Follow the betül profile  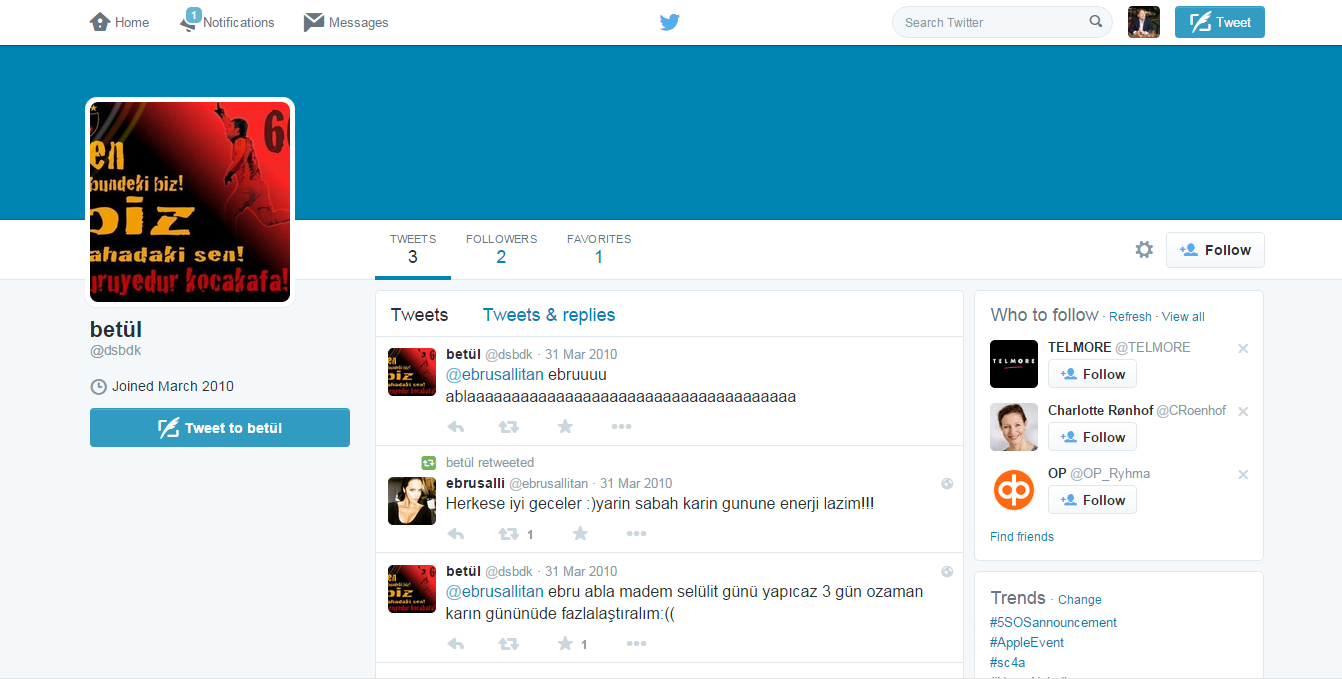1215,250
